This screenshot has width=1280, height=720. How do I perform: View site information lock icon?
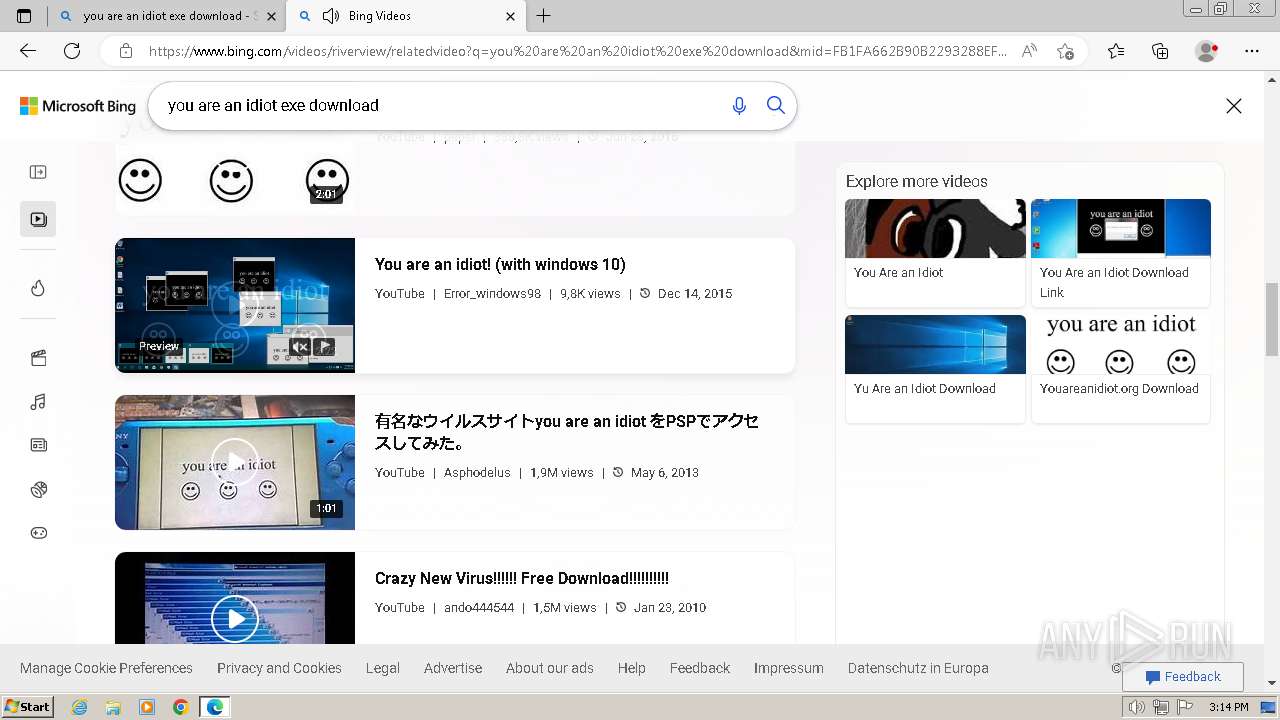click(x=125, y=51)
